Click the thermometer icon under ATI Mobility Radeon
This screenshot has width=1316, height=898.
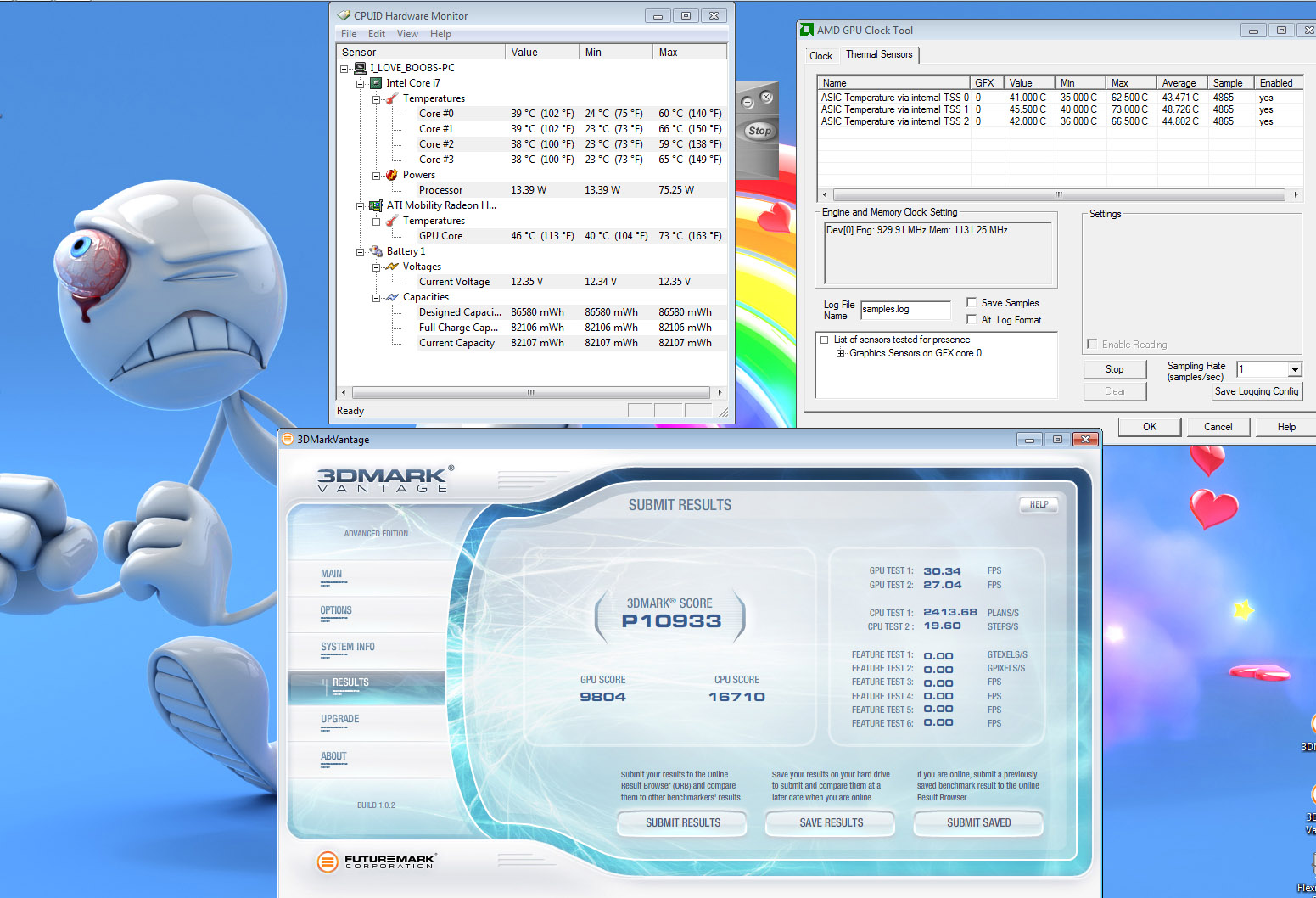(x=391, y=221)
